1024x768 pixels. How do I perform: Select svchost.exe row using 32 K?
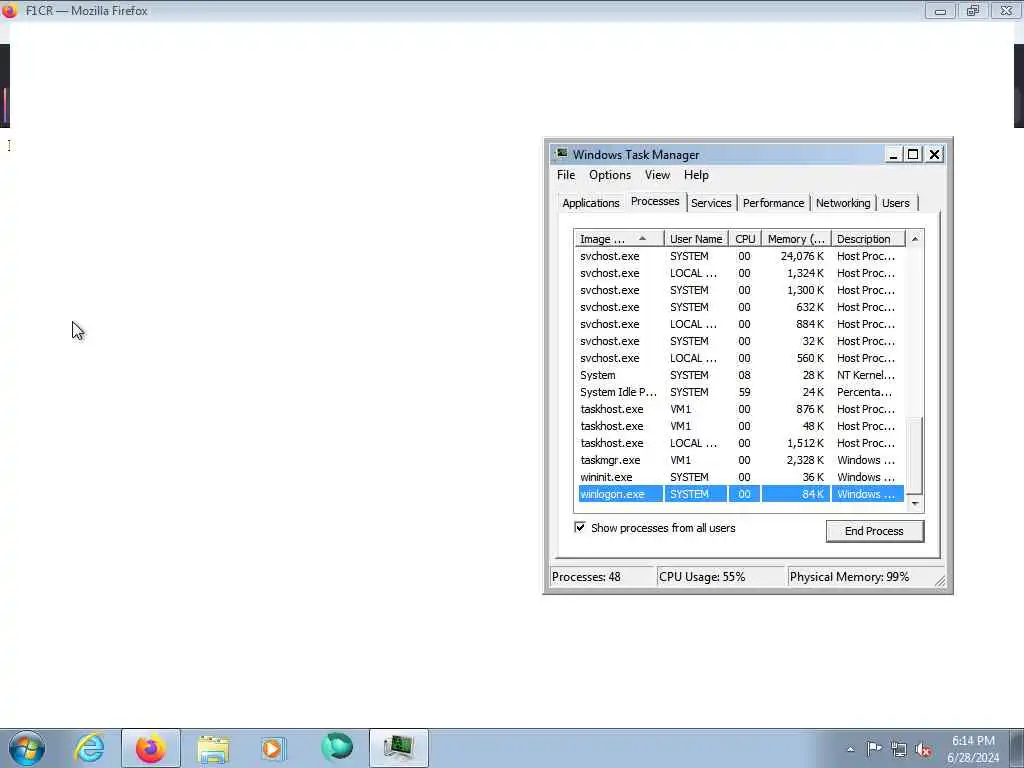pos(741,342)
